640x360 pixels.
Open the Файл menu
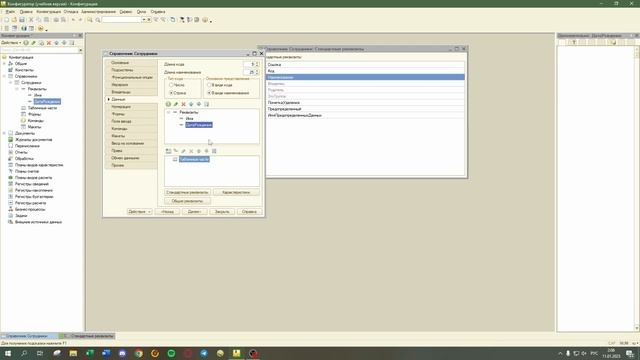tap(10, 12)
